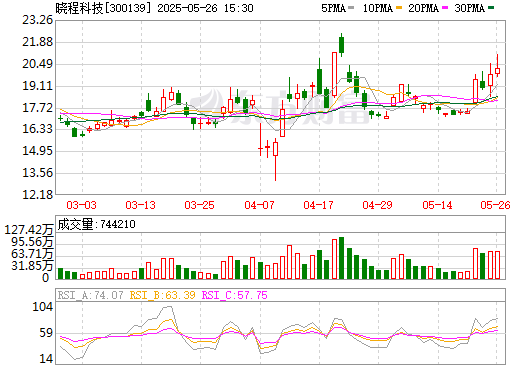Screen dimensions: 520x365
Task: Click the 30PMA legend label
Action: pos(469,8)
